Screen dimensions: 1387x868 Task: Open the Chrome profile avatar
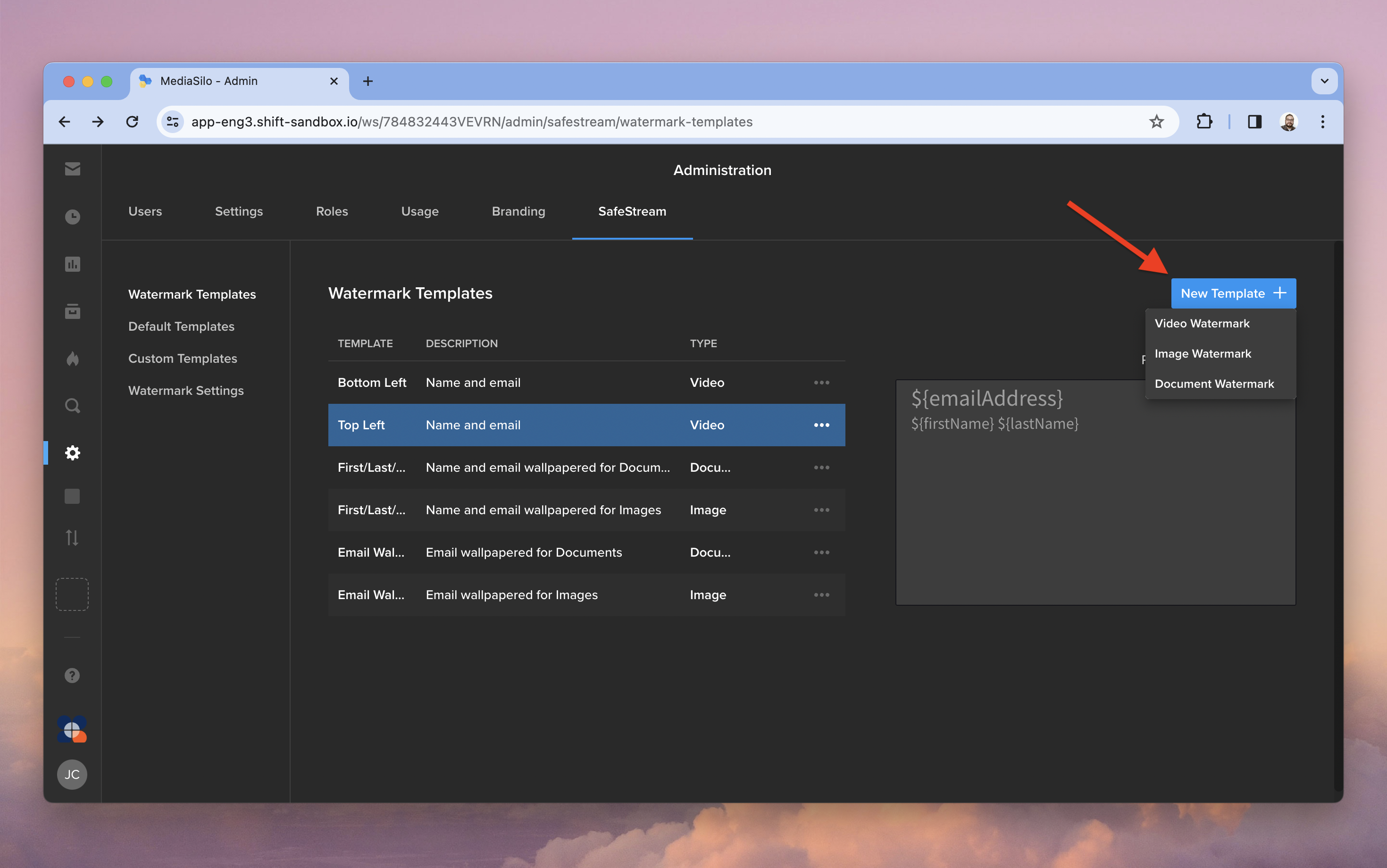click(1288, 122)
